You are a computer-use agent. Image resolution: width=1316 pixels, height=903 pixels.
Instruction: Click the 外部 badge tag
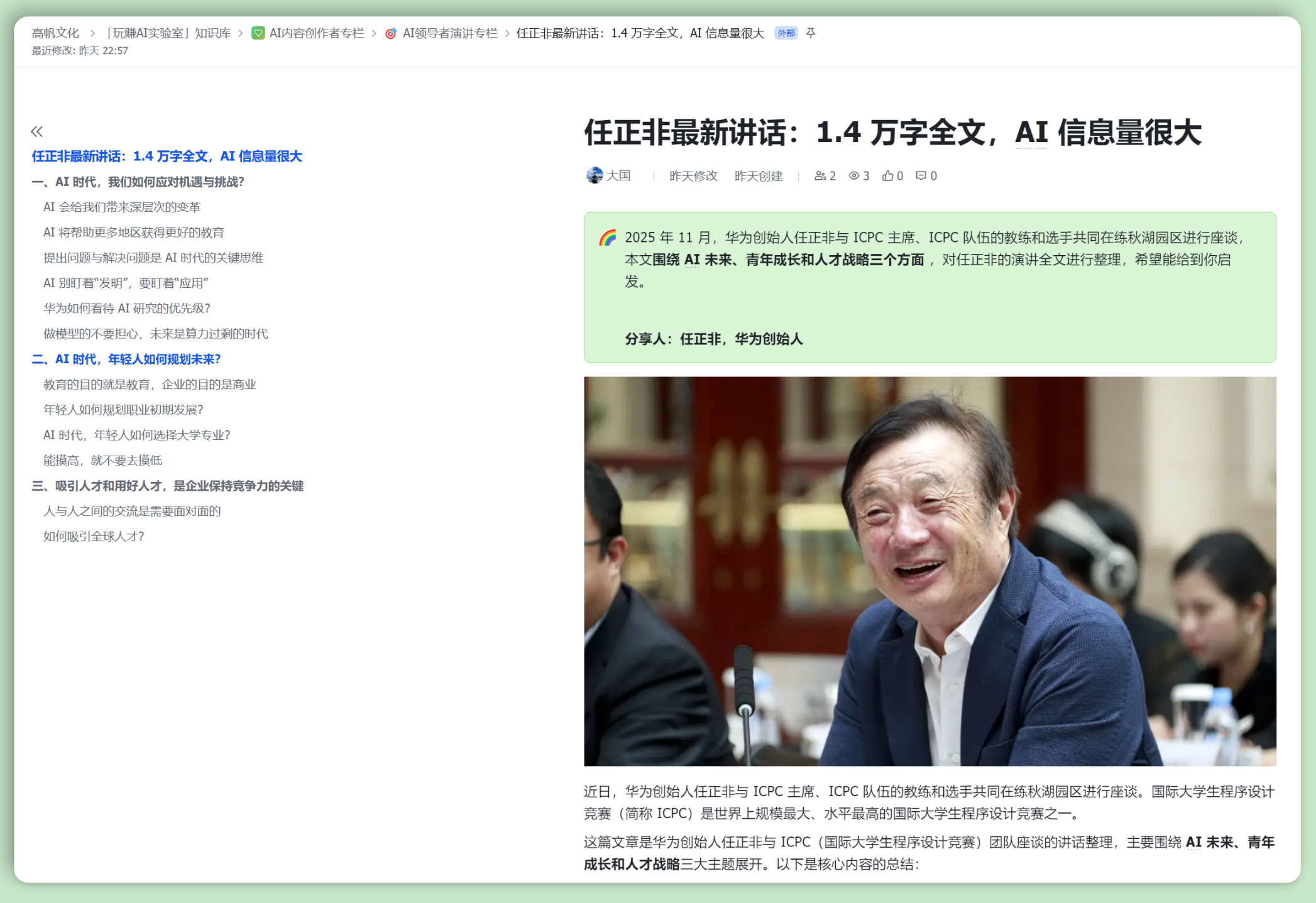(786, 33)
